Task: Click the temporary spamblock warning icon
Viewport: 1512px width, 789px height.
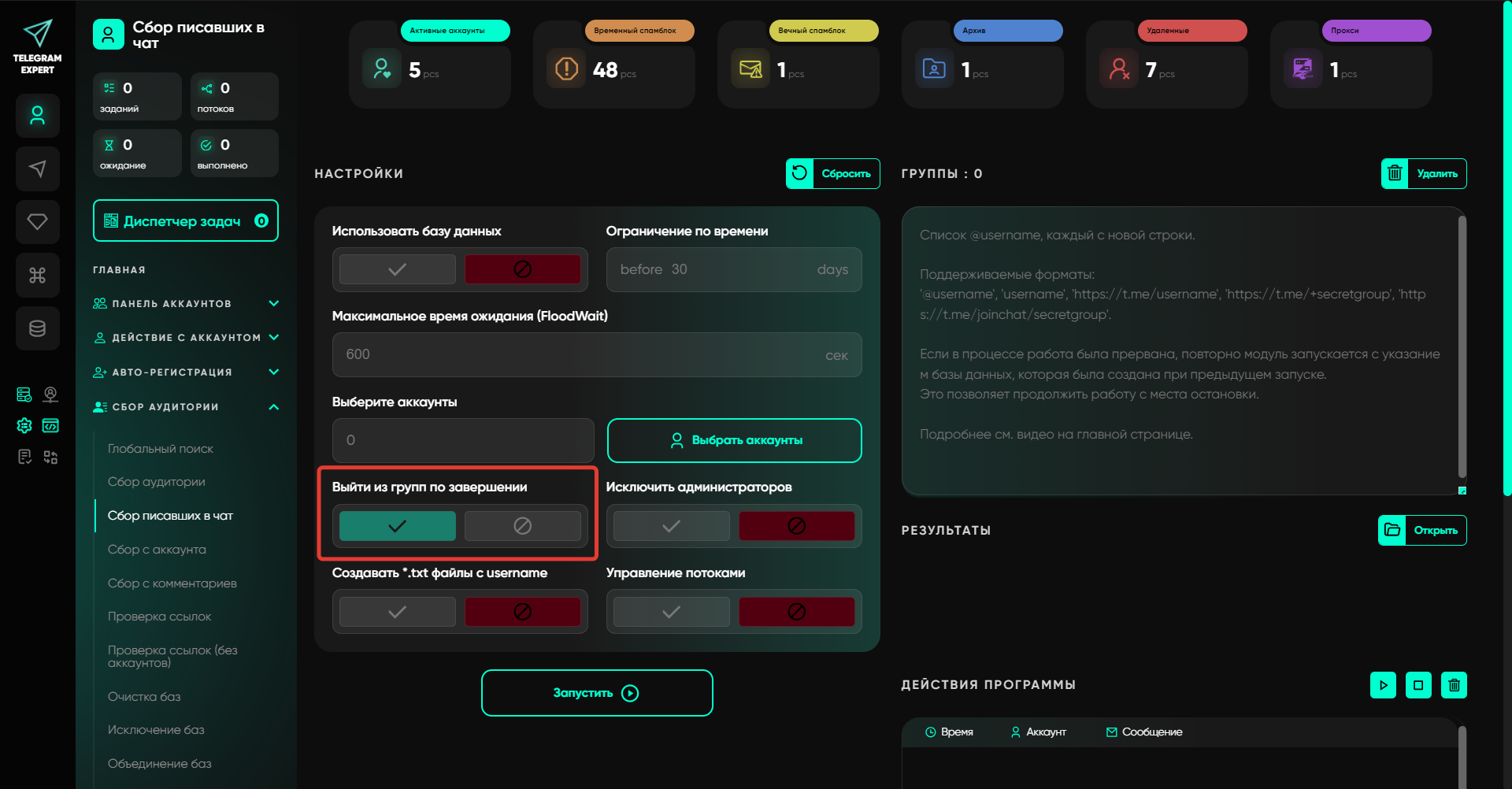Action: pos(566,69)
